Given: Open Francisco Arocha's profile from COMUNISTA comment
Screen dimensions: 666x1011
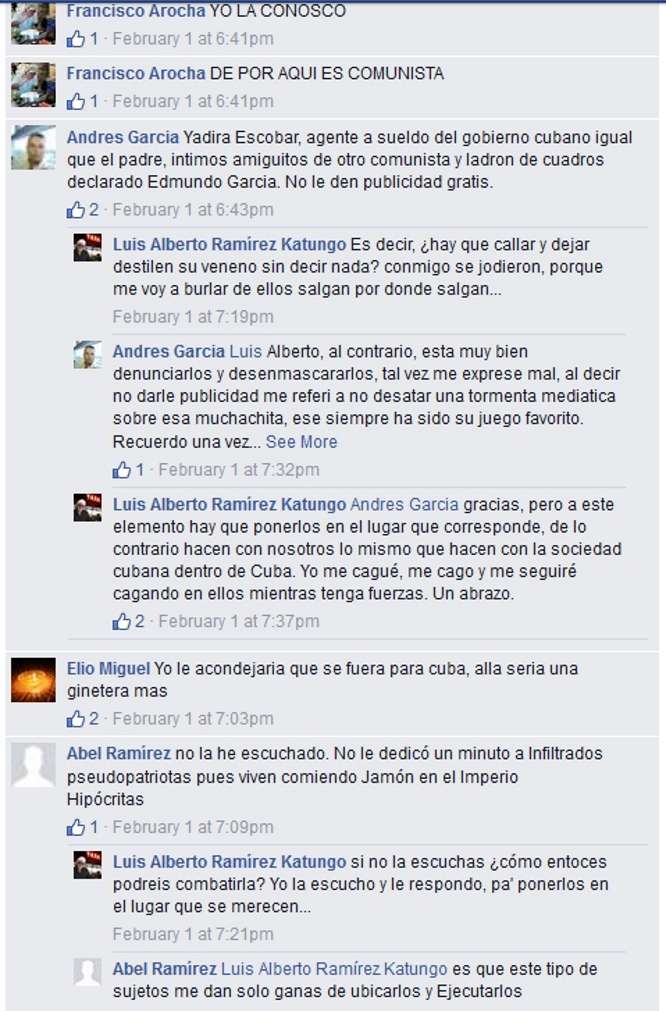Looking at the screenshot, I should [x=136, y=74].
